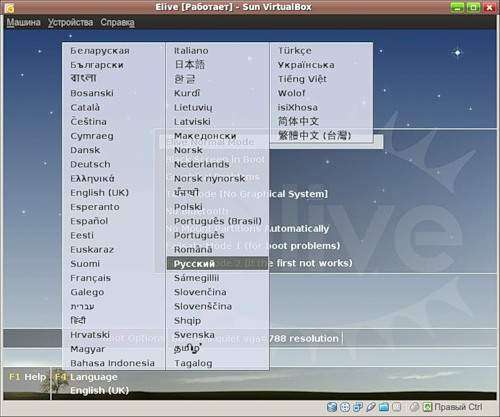500x417 pixels.
Task: Select Suomi language
Action: click(85, 264)
